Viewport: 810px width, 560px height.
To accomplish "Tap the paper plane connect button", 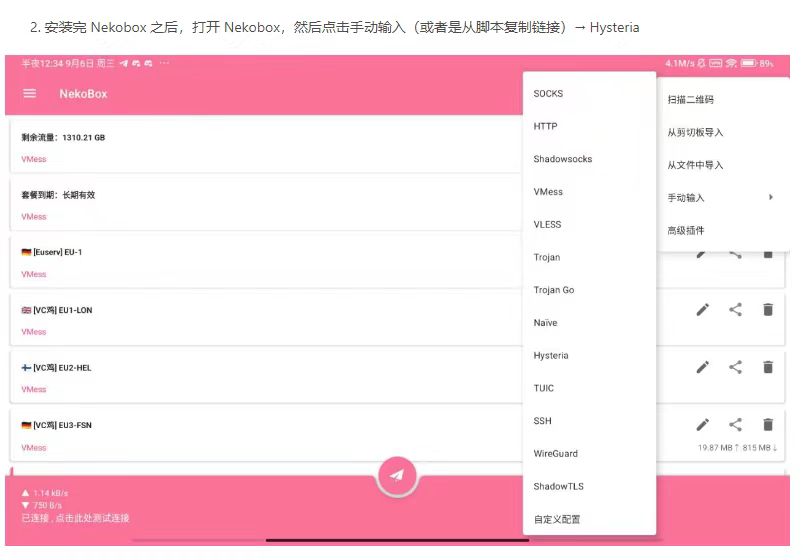I will (x=397, y=476).
